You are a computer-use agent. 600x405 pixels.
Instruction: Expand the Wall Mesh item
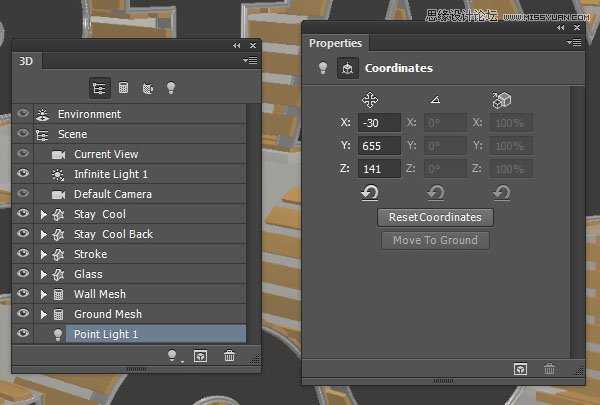coord(44,294)
